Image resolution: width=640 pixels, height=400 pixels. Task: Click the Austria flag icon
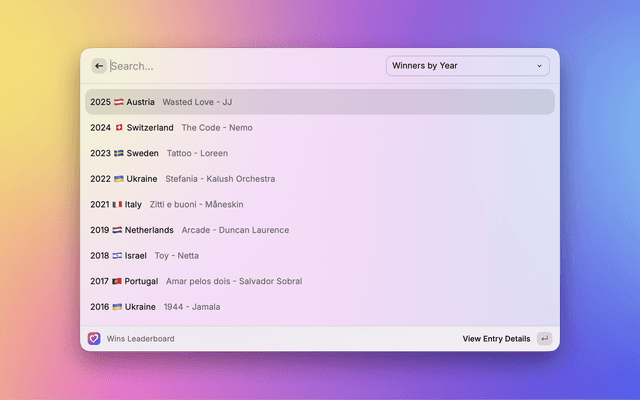119,102
